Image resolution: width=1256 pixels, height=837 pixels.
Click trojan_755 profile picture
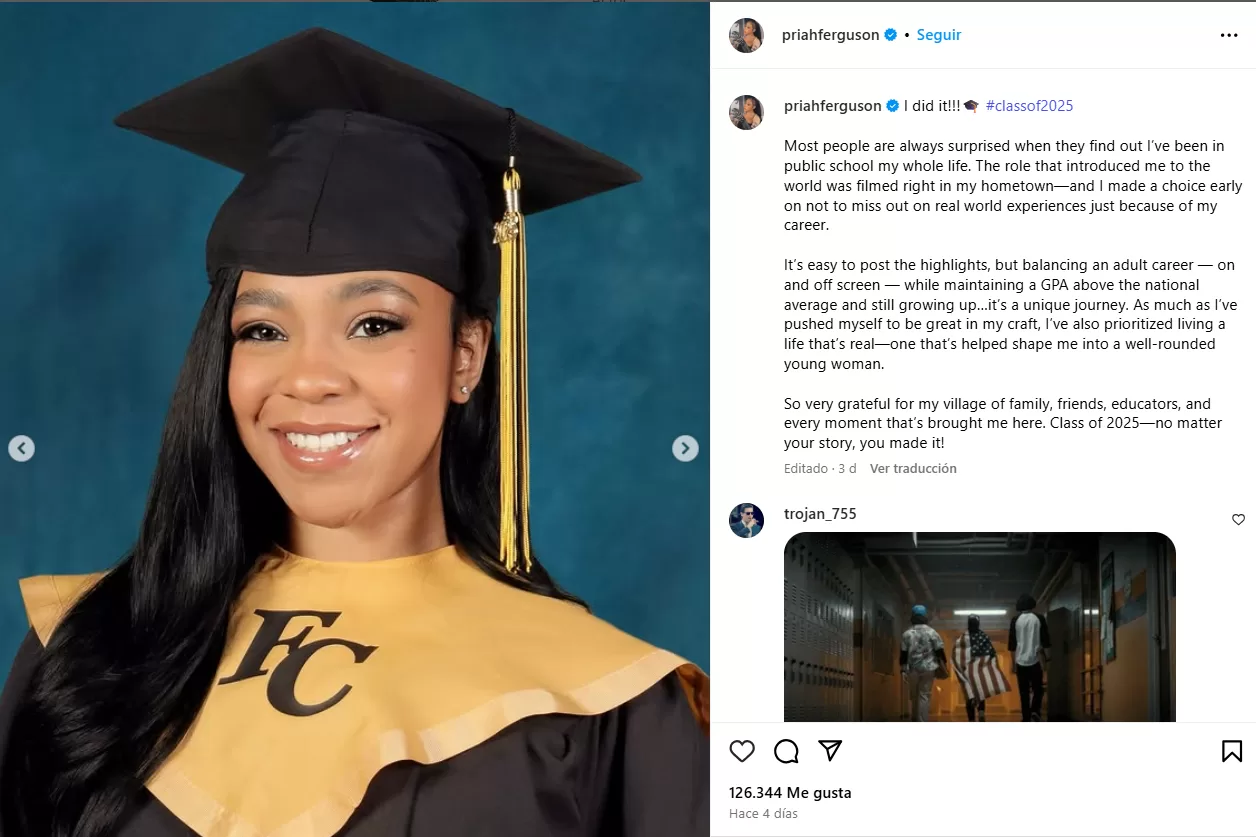[746, 521]
